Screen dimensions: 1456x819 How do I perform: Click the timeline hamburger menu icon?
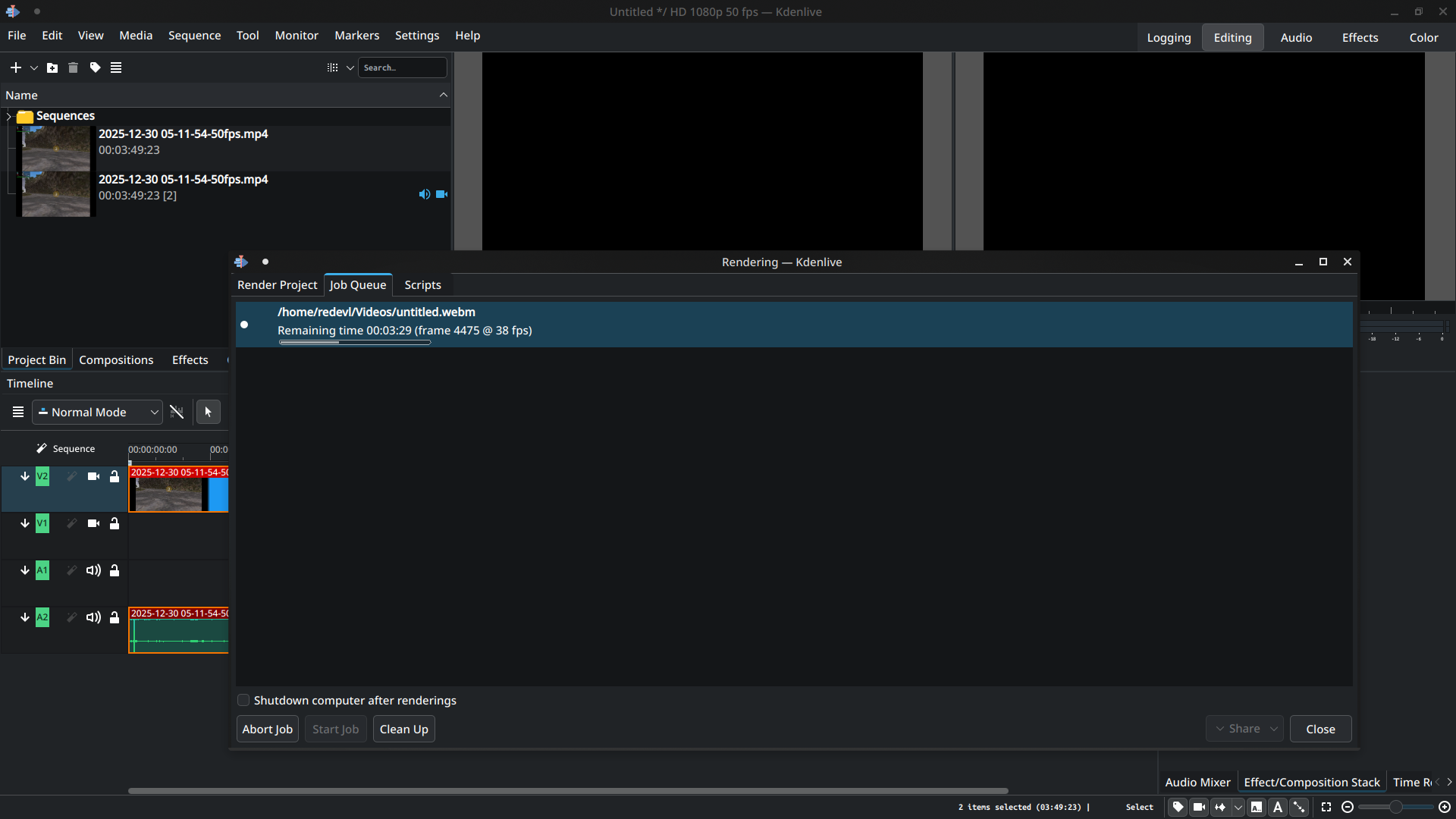(18, 412)
